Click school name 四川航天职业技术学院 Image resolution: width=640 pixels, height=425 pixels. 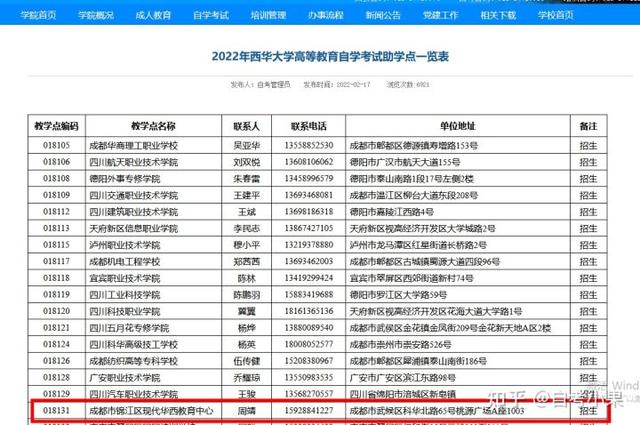(x=133, y=162)
